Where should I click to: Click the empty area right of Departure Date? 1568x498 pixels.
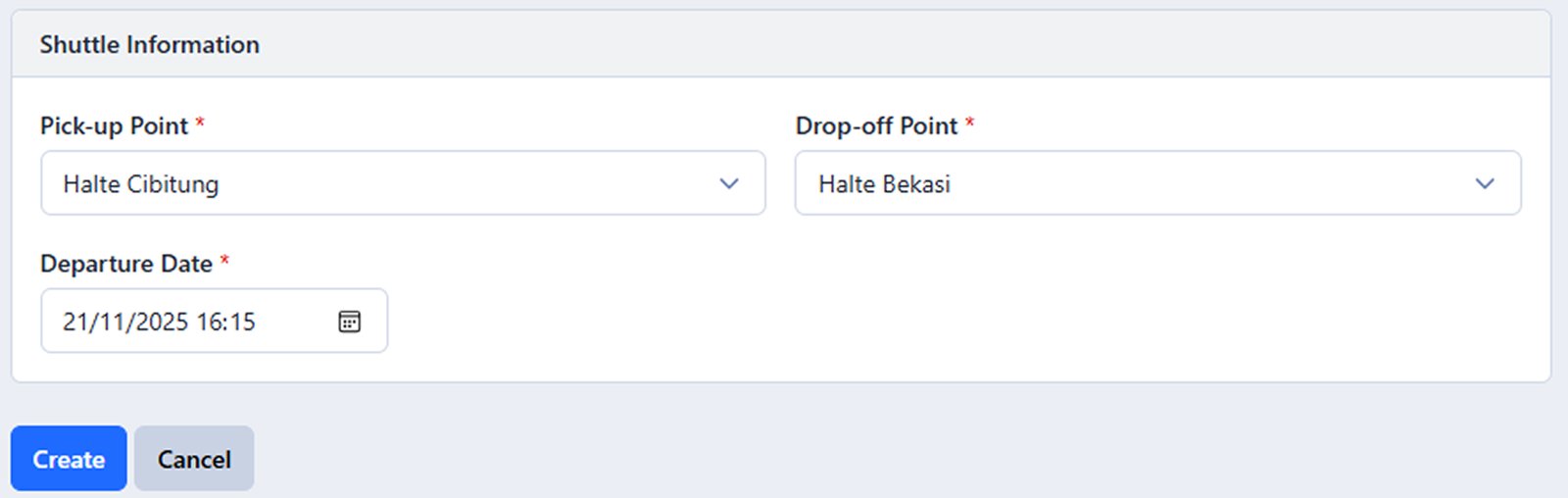coord(960,314)
